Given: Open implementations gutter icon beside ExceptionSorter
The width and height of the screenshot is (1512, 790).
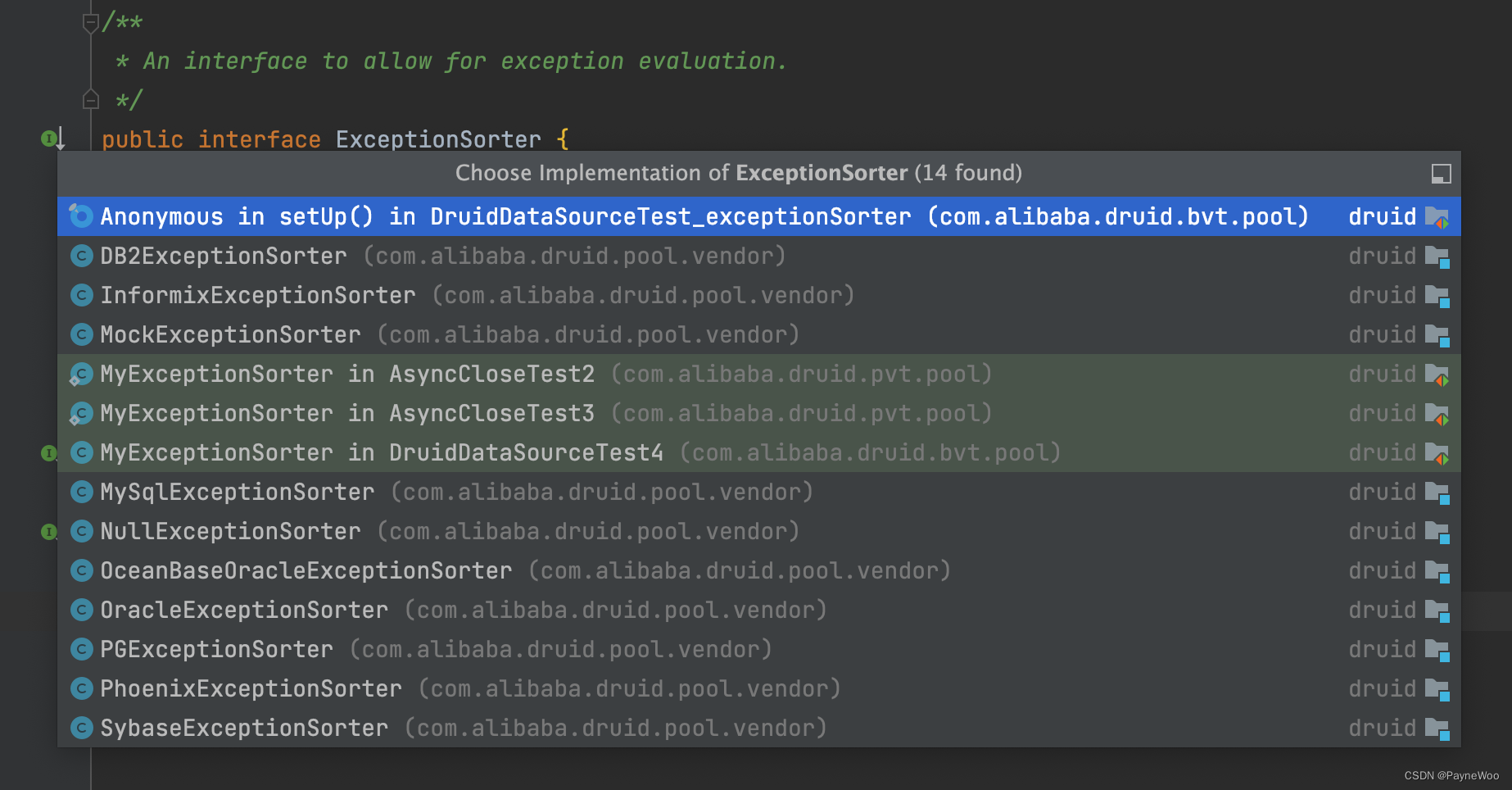Looking at the screenshot, I should tap(52, 138).
